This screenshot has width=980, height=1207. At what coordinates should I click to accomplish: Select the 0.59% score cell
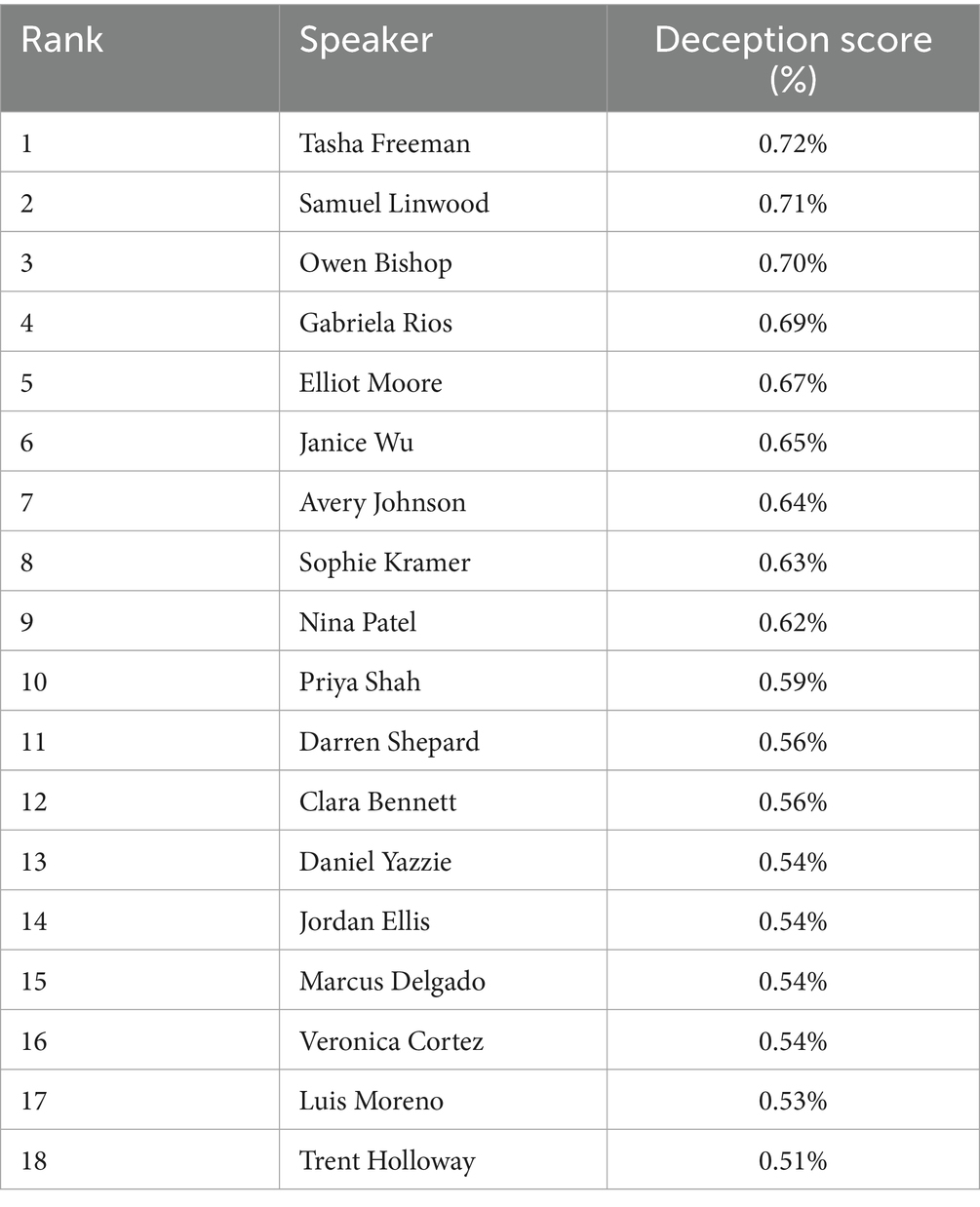click(793, 681)
